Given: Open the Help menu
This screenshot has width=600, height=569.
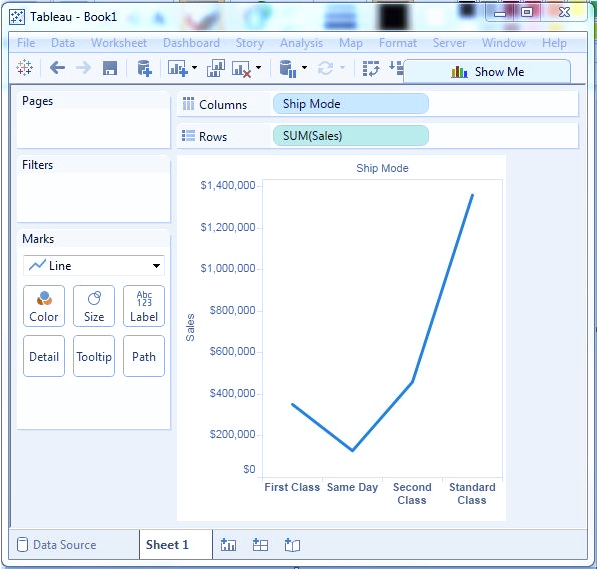Looking at the screenshot, I should 554,43.
